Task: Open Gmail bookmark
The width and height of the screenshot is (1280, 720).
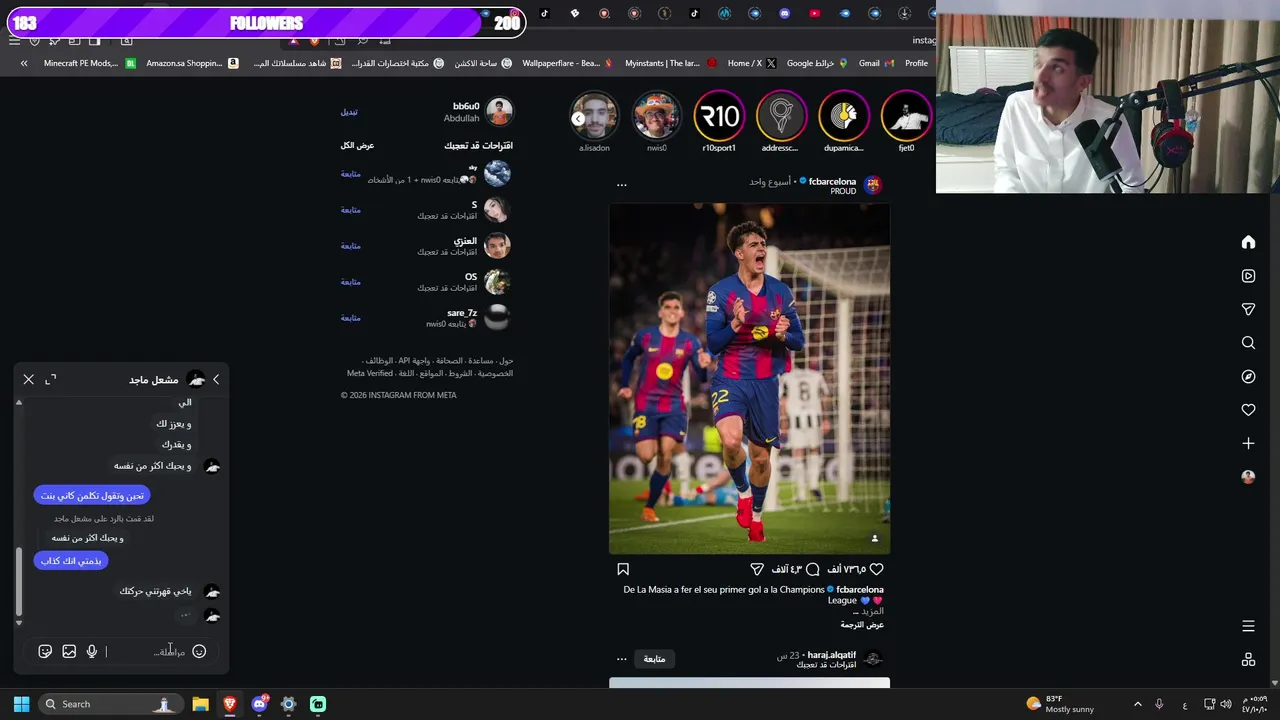Action: 876,63
